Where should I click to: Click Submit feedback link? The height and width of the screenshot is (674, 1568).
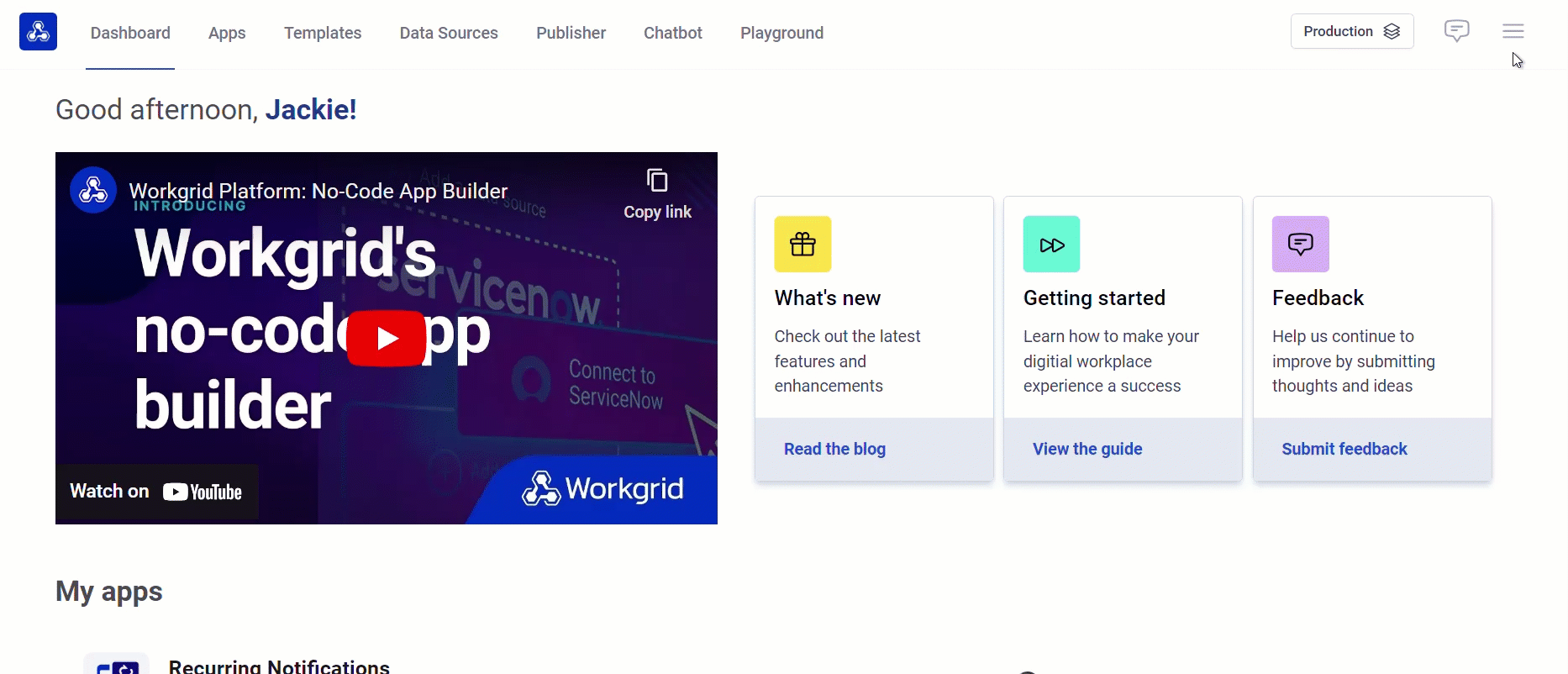[1344, 449]
